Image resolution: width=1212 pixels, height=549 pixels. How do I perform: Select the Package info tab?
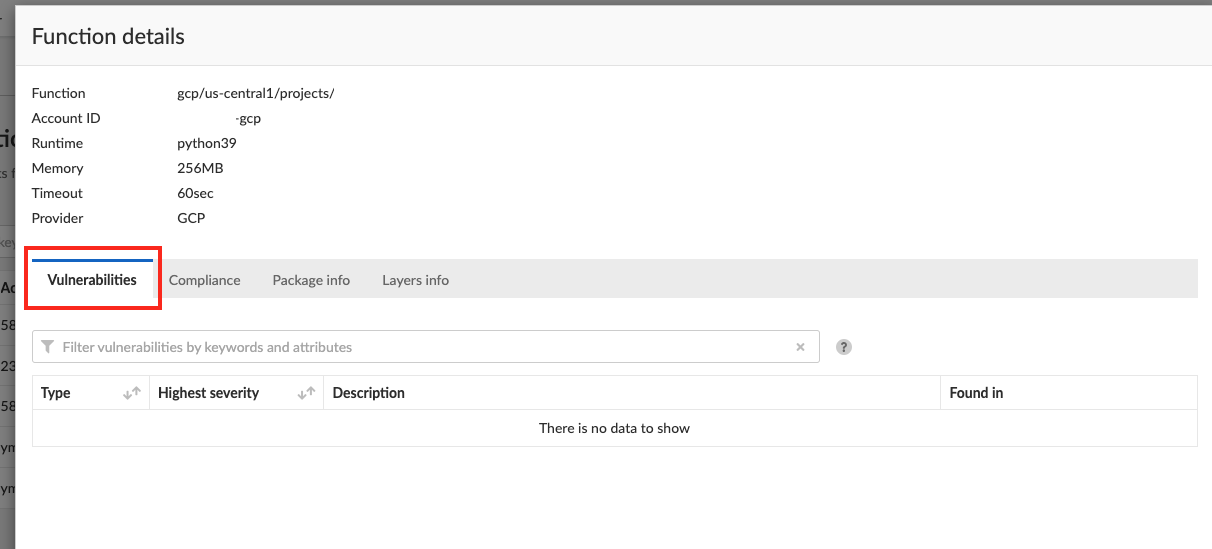(311, 280)
